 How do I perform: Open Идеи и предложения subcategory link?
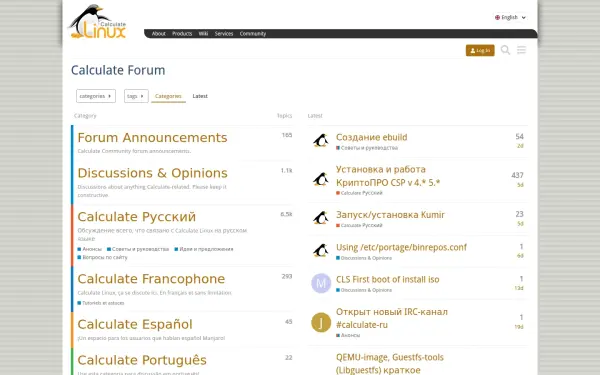click(x=204, y=249)
